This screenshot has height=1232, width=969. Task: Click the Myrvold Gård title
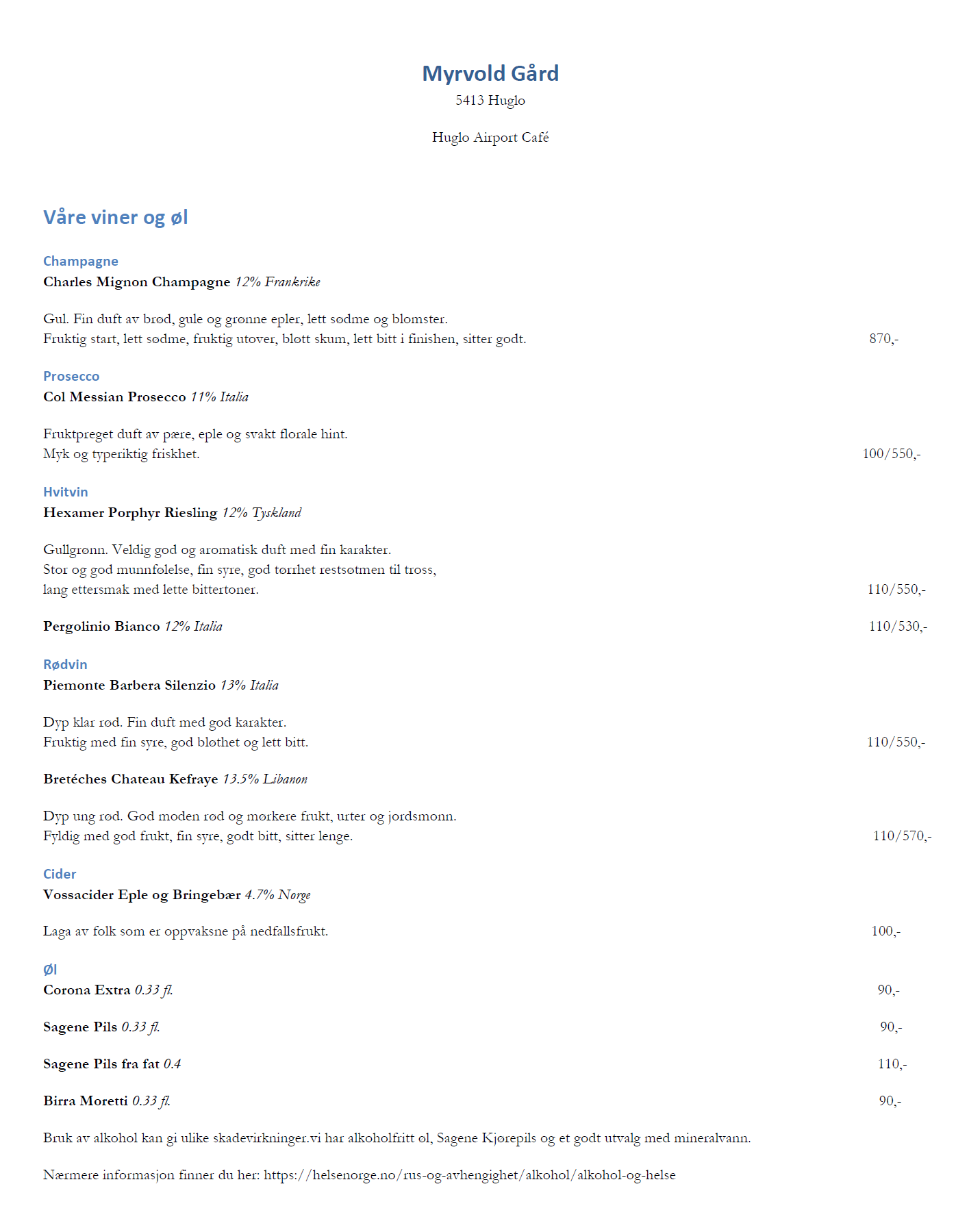click(x=490, y=73)
